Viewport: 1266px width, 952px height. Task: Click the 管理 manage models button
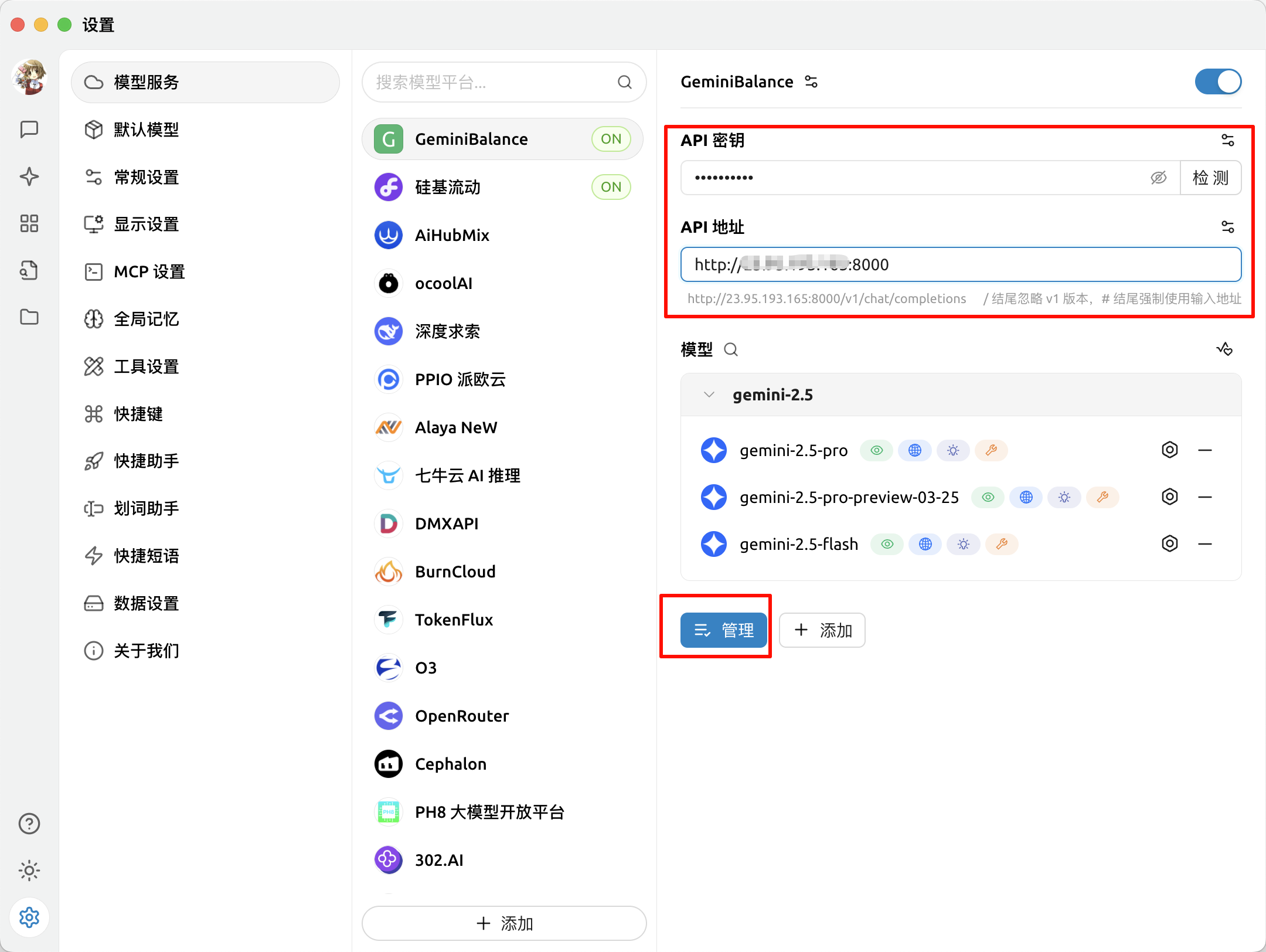(723, 630)
